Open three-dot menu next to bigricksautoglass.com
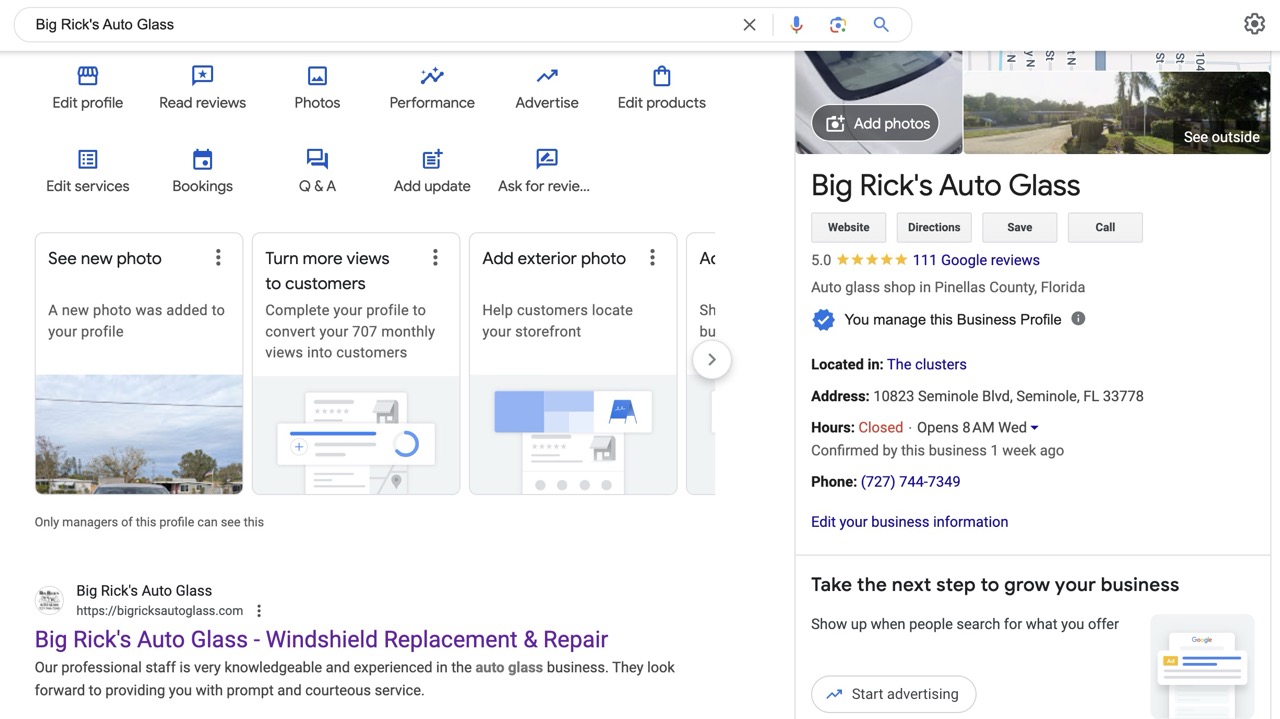 point(259,611)
